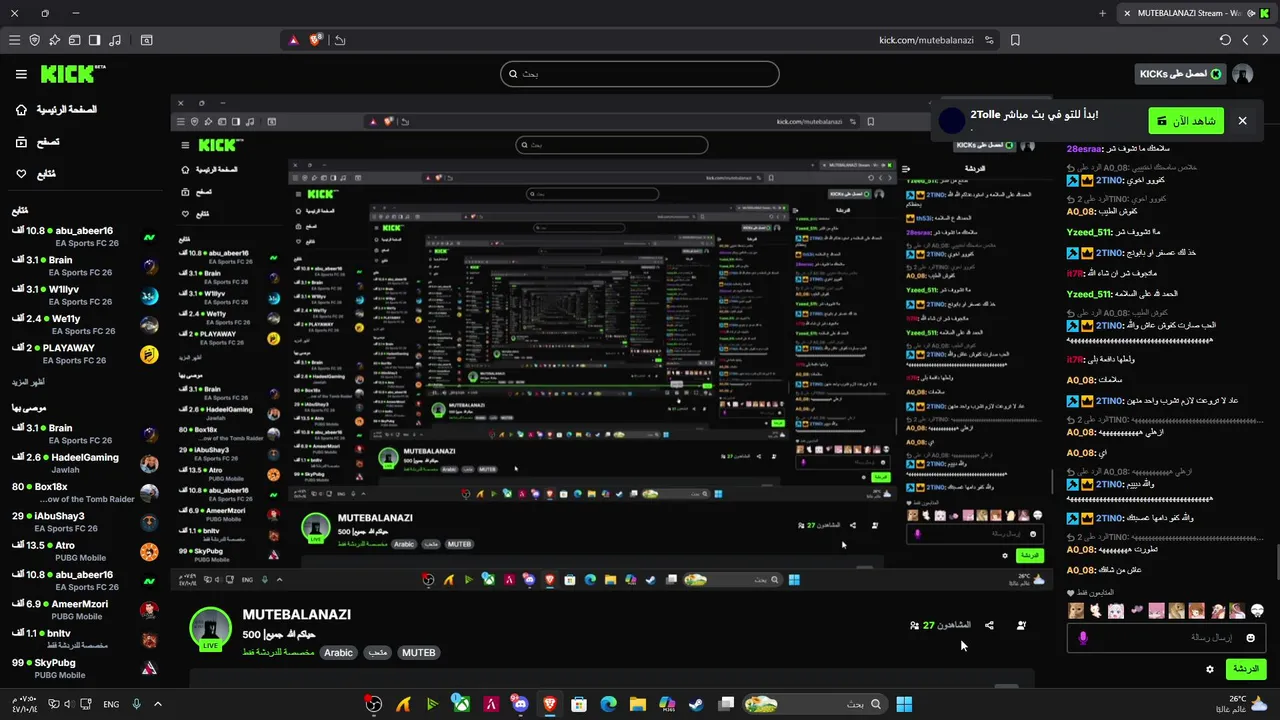Screen dimensions: 1280x720
Task: Select the MUTEBALANAZI Stream browser tab
Action: [x=1196, y=13]
